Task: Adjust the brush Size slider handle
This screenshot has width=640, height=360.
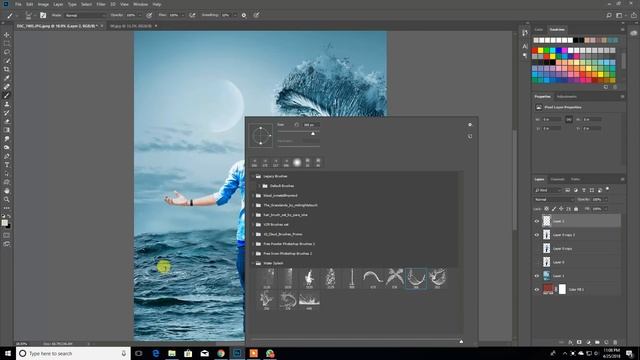Action: click(x=313, y=133)
